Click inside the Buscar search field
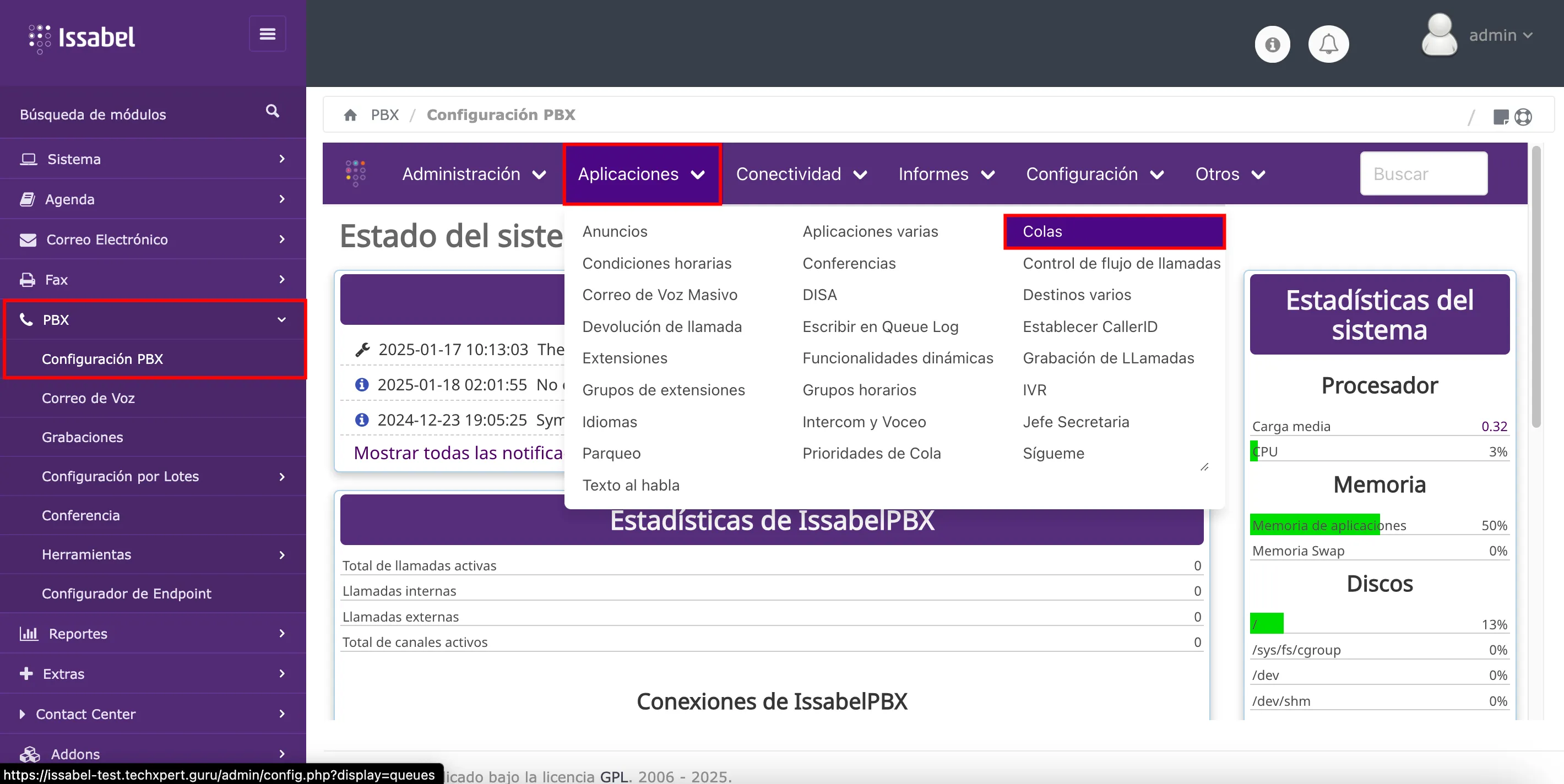The width and height of the screenshot is (1564, 784). pyautogui.click(x=1423, y=174)
